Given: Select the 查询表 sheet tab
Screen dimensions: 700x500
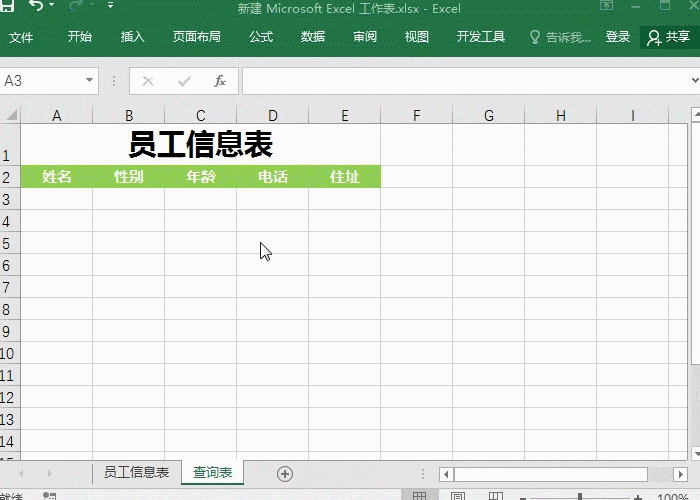Looking at the screenshot, I should coord(212,472).
